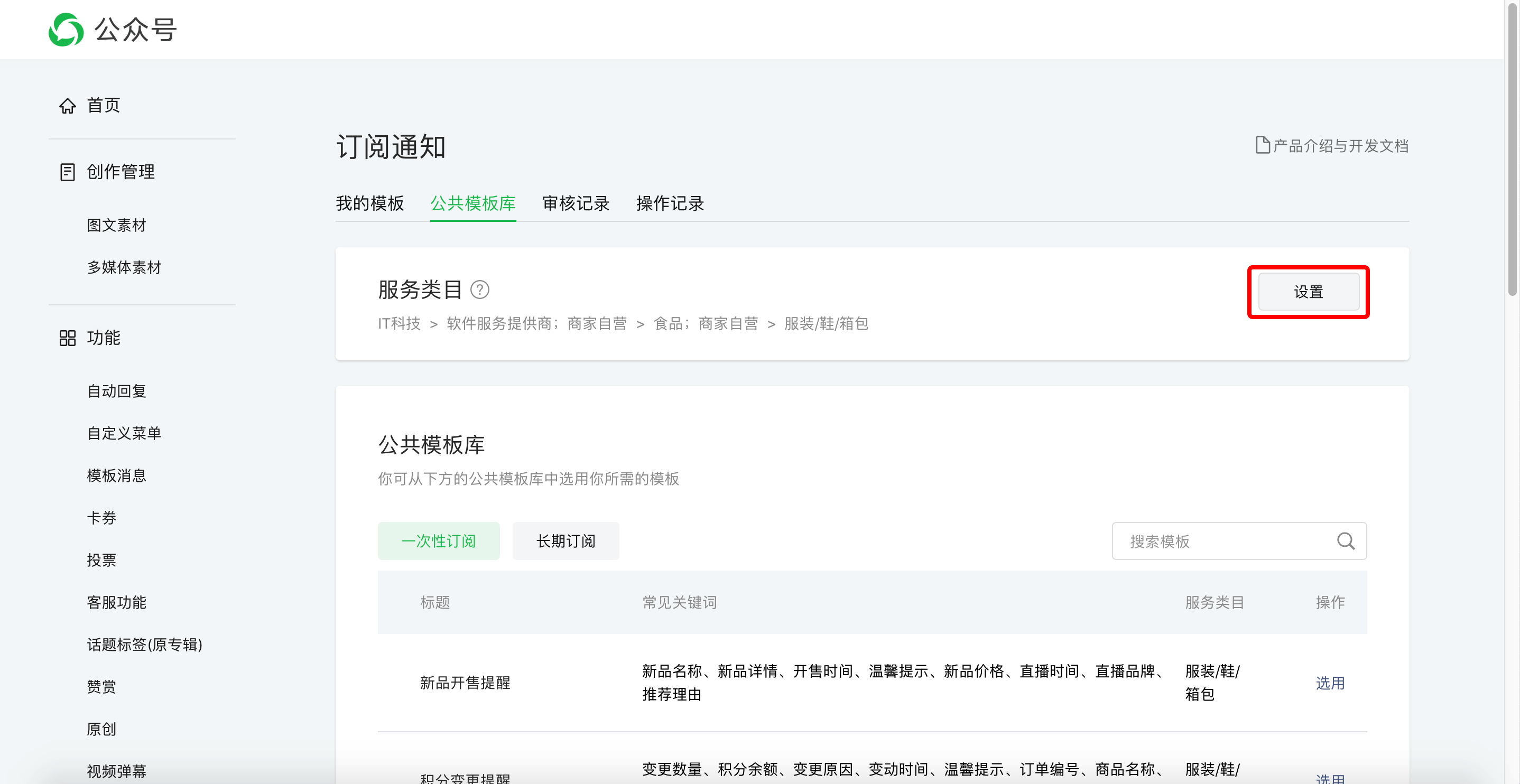Switch to 我的模板 tab
1520x784 pixels.
click(x=370, y=203)
